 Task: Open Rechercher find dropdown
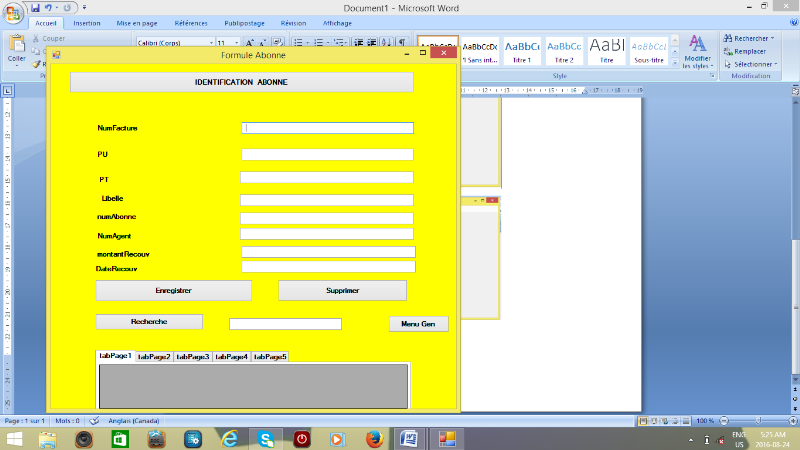(749, 38)
